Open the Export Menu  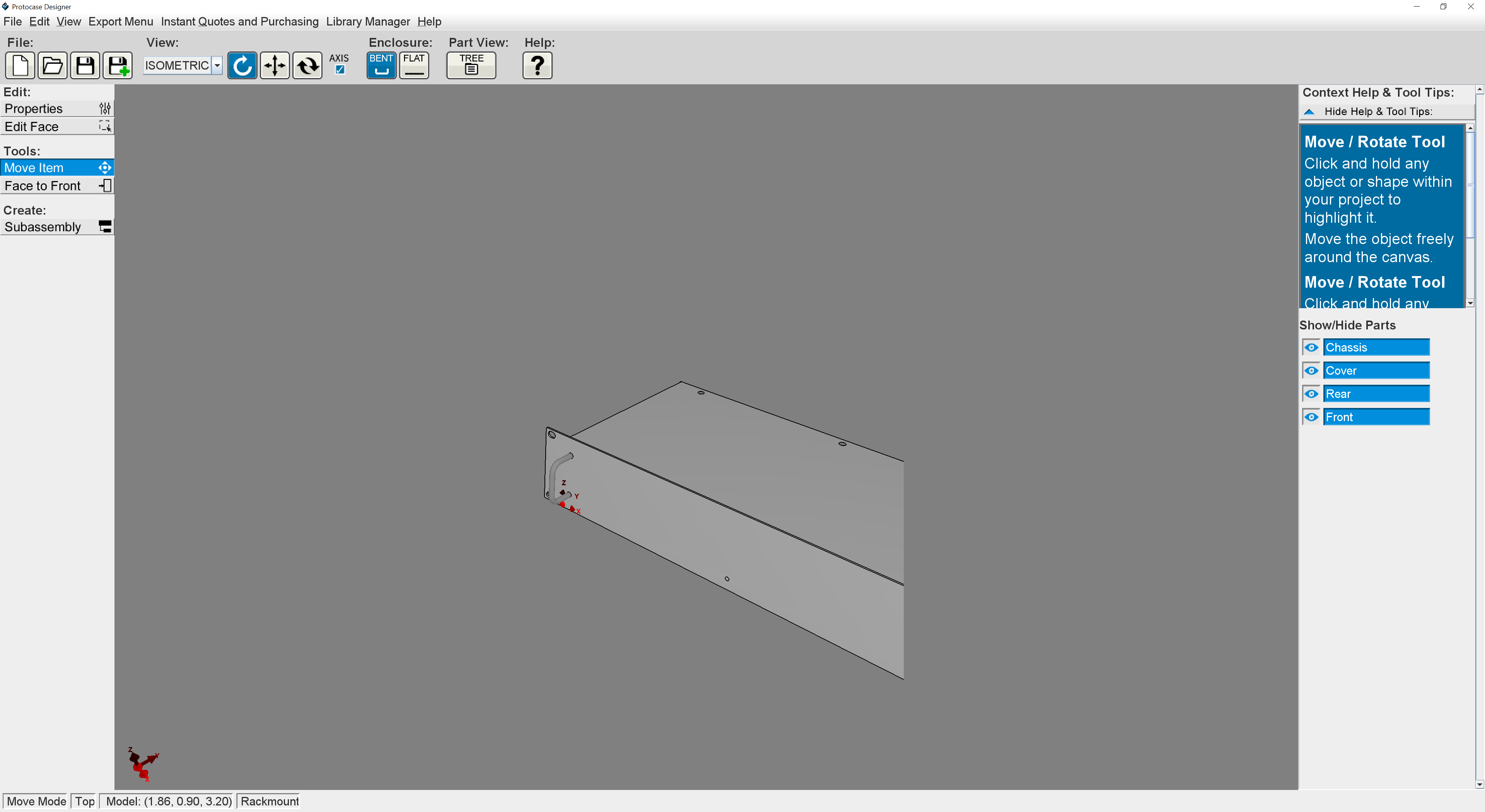pos(121,21)
